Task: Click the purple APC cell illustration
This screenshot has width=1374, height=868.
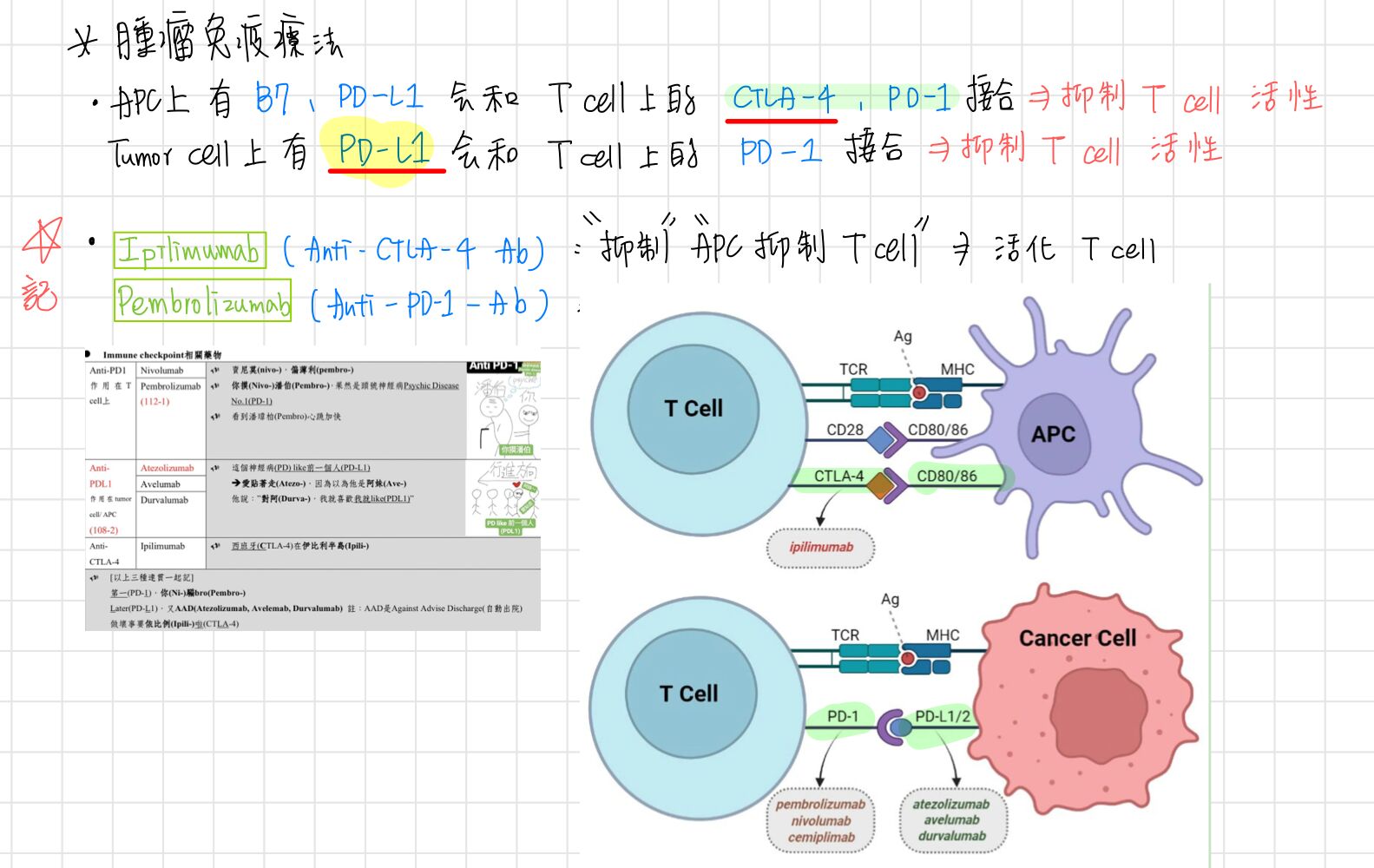Action: tap(1053, 433)
